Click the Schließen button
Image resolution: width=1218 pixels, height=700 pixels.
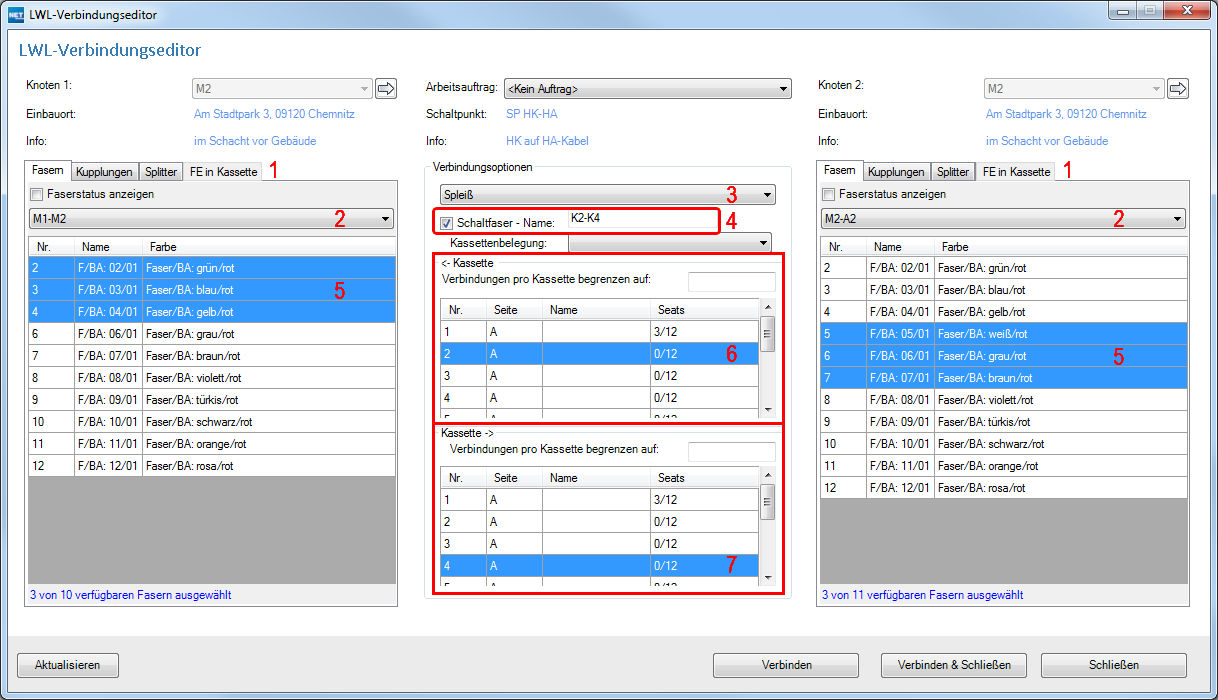point(1114,665)
